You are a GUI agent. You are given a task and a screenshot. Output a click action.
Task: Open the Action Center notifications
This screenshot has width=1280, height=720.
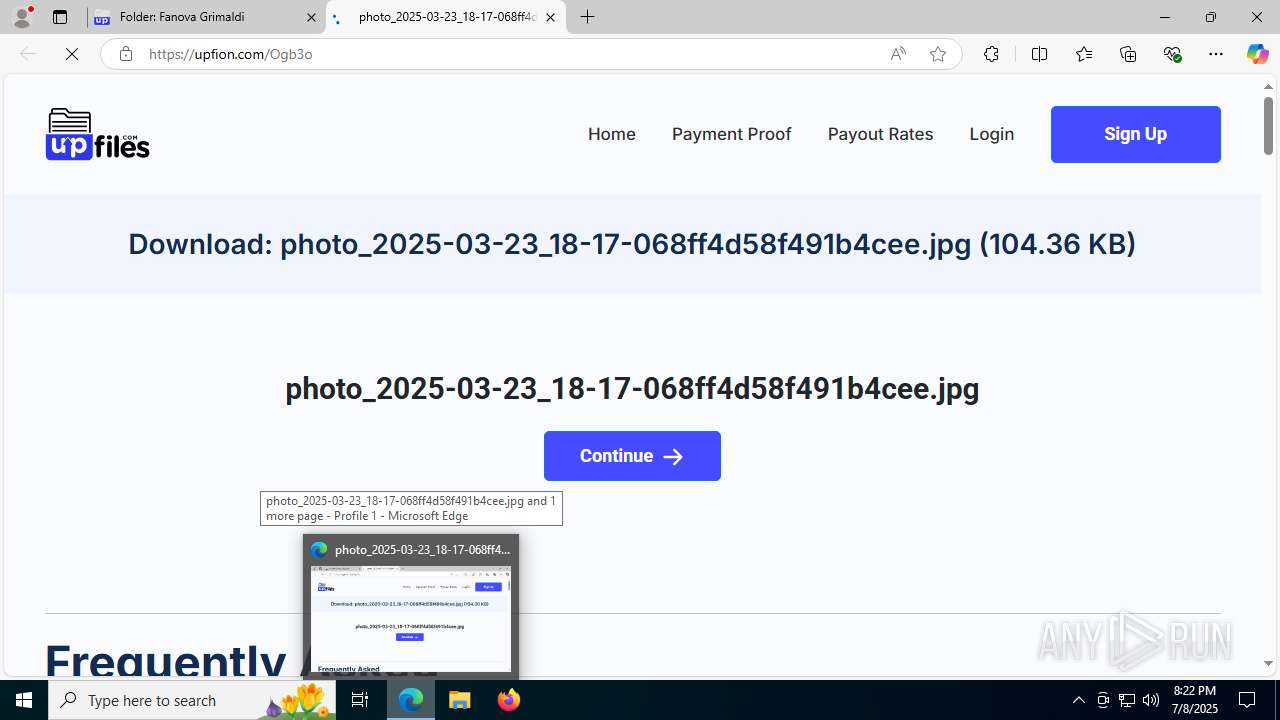pos(1247,700)
